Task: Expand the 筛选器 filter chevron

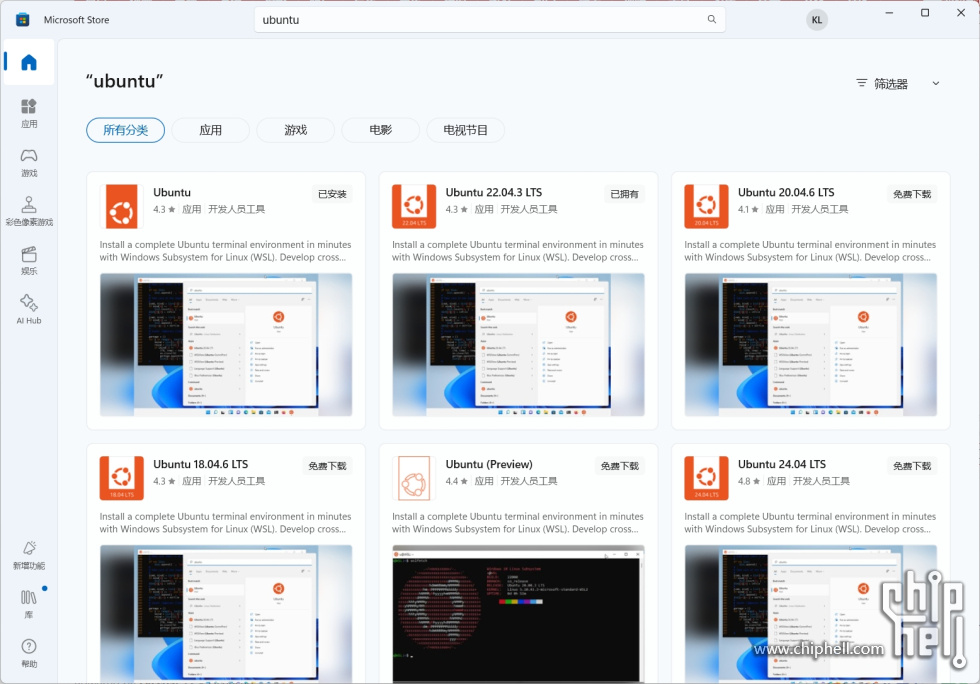Action: 936,83
